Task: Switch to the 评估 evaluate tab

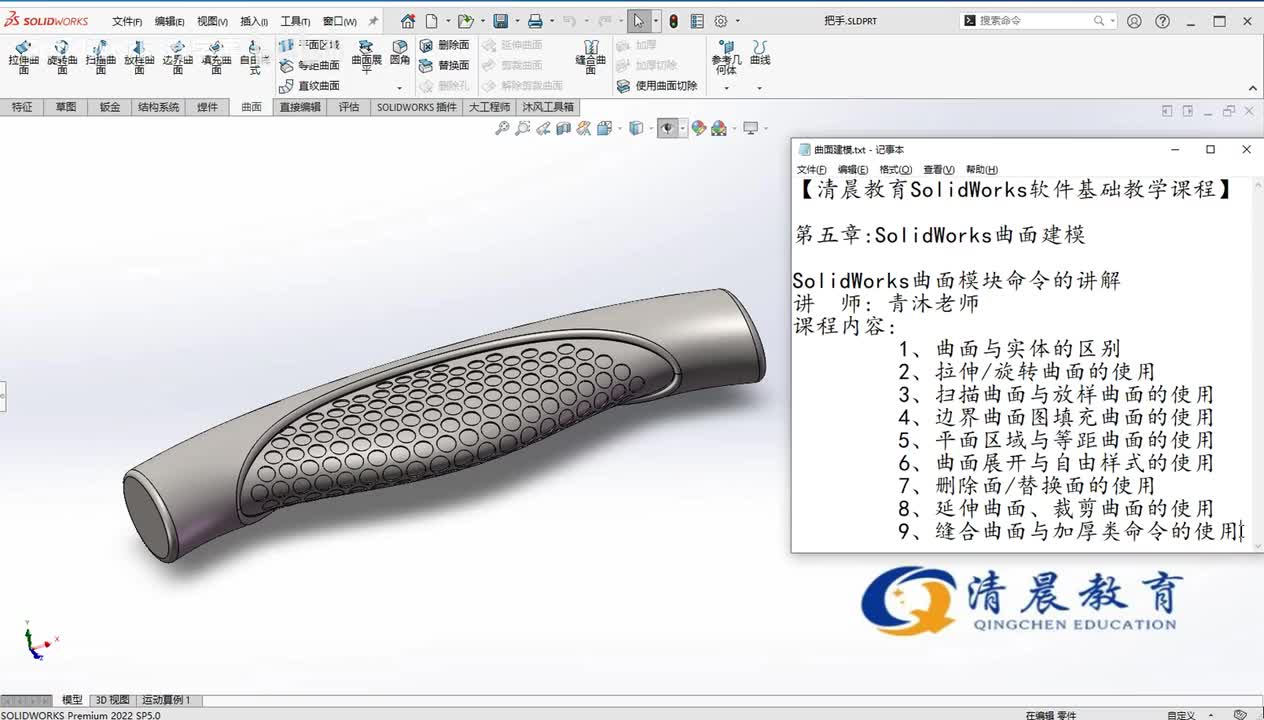Action: pos(348,107)
